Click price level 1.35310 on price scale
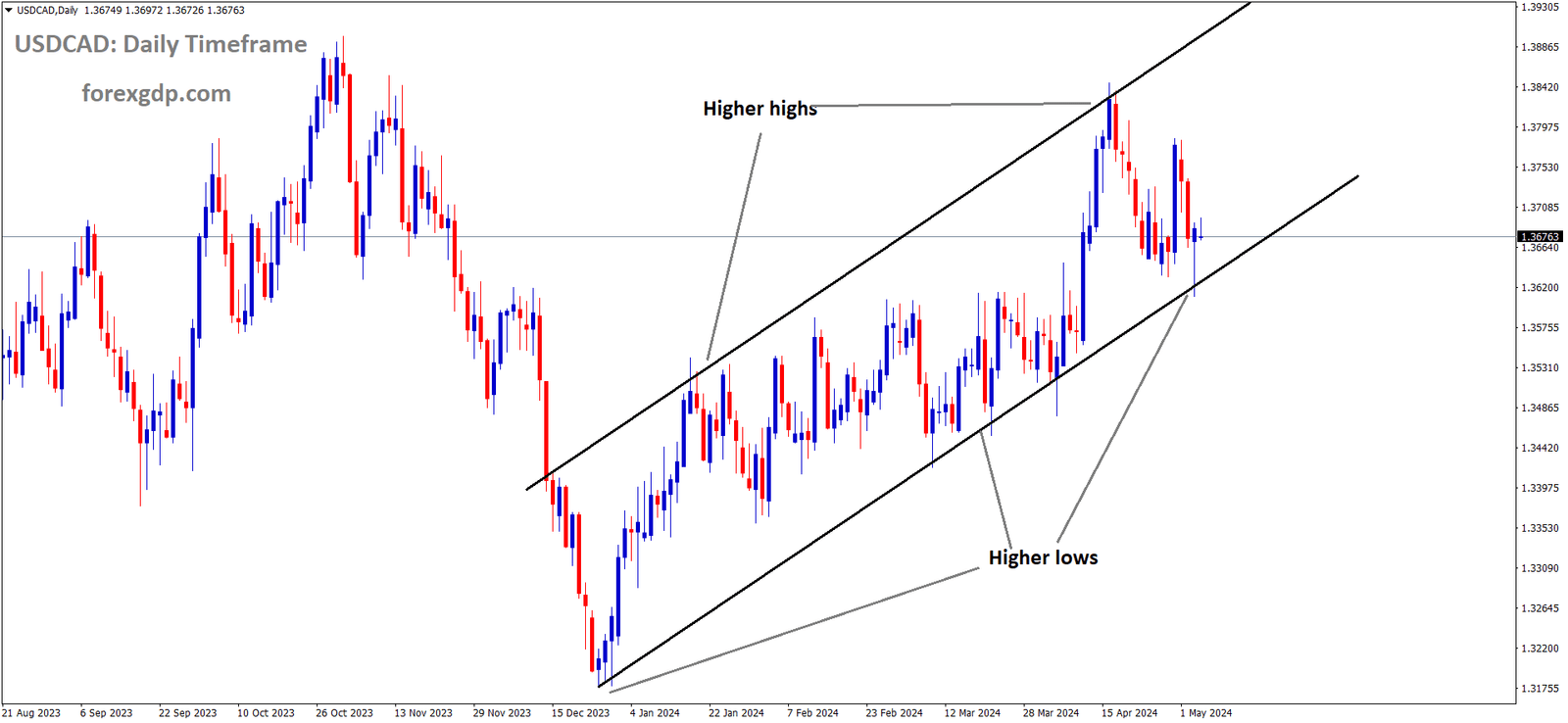The height and width of the screenshot is (723, 1568). [1540, 368]
